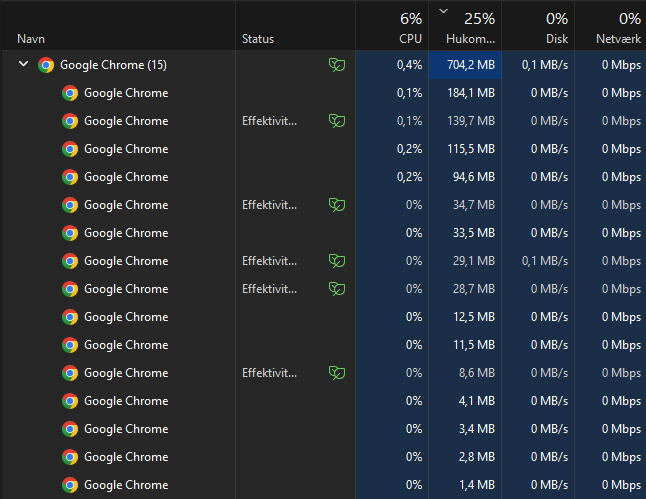This screenshot has height=499, width=646.
Task: Click efficiency leaf icon in the 29,1 MB row
Action: tap(337, 261)
